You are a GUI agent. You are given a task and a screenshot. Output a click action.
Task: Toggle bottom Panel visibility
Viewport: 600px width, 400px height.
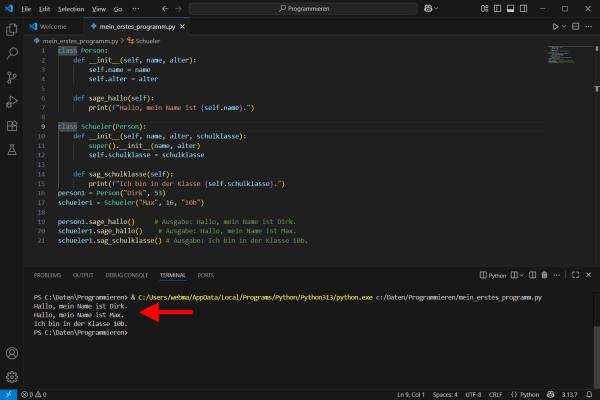[510, 8]
